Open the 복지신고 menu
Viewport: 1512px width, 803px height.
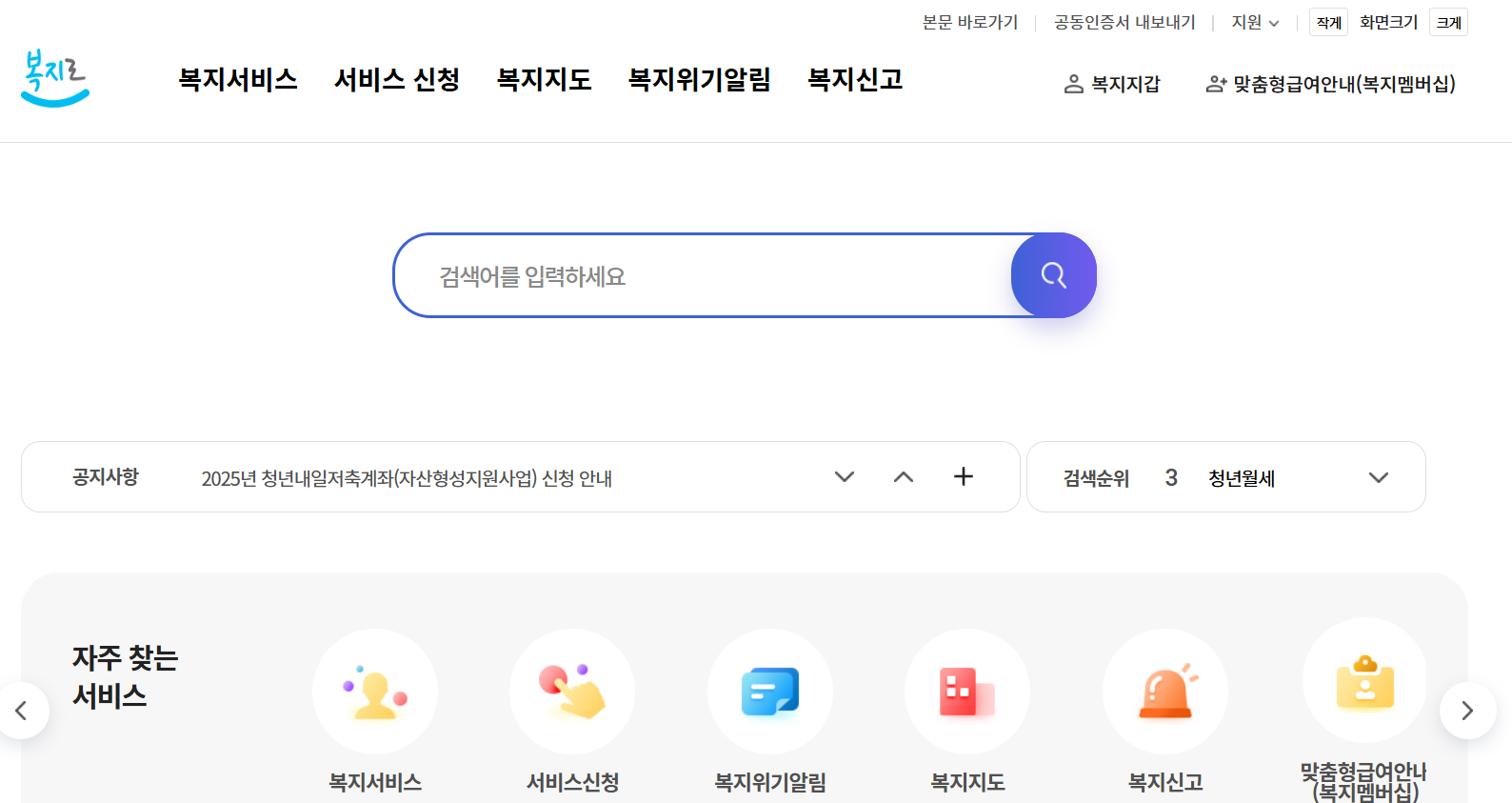click(x=855, y=79)
